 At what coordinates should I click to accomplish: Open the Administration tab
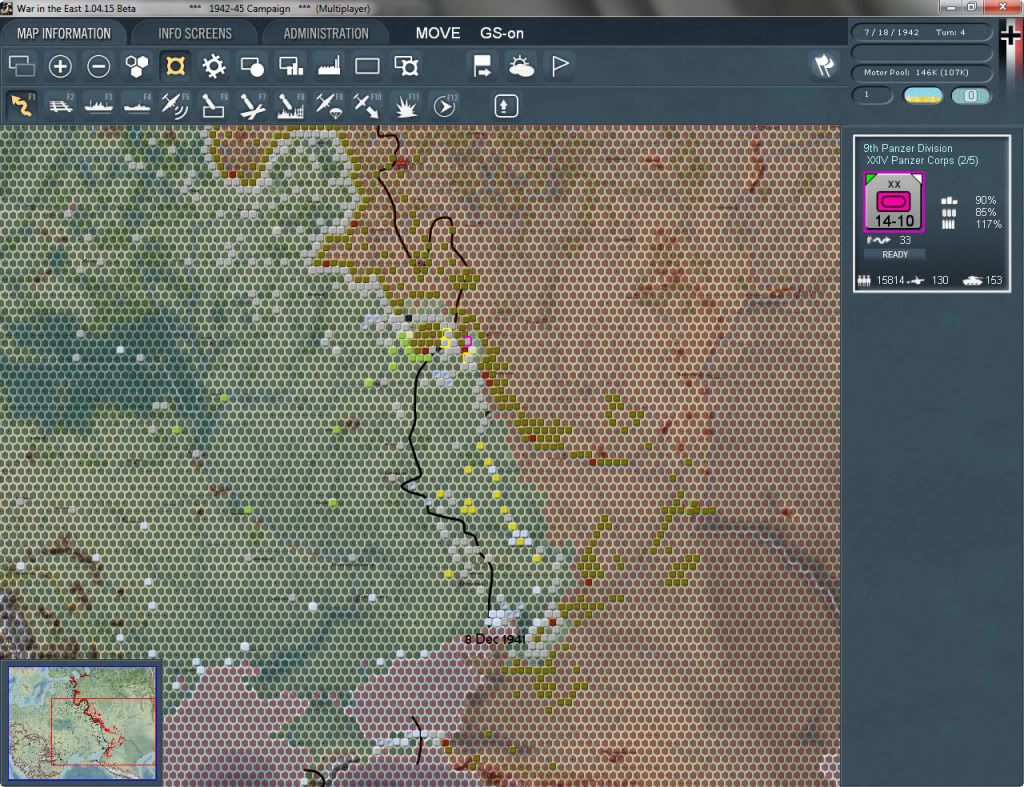tap(326, 33)
